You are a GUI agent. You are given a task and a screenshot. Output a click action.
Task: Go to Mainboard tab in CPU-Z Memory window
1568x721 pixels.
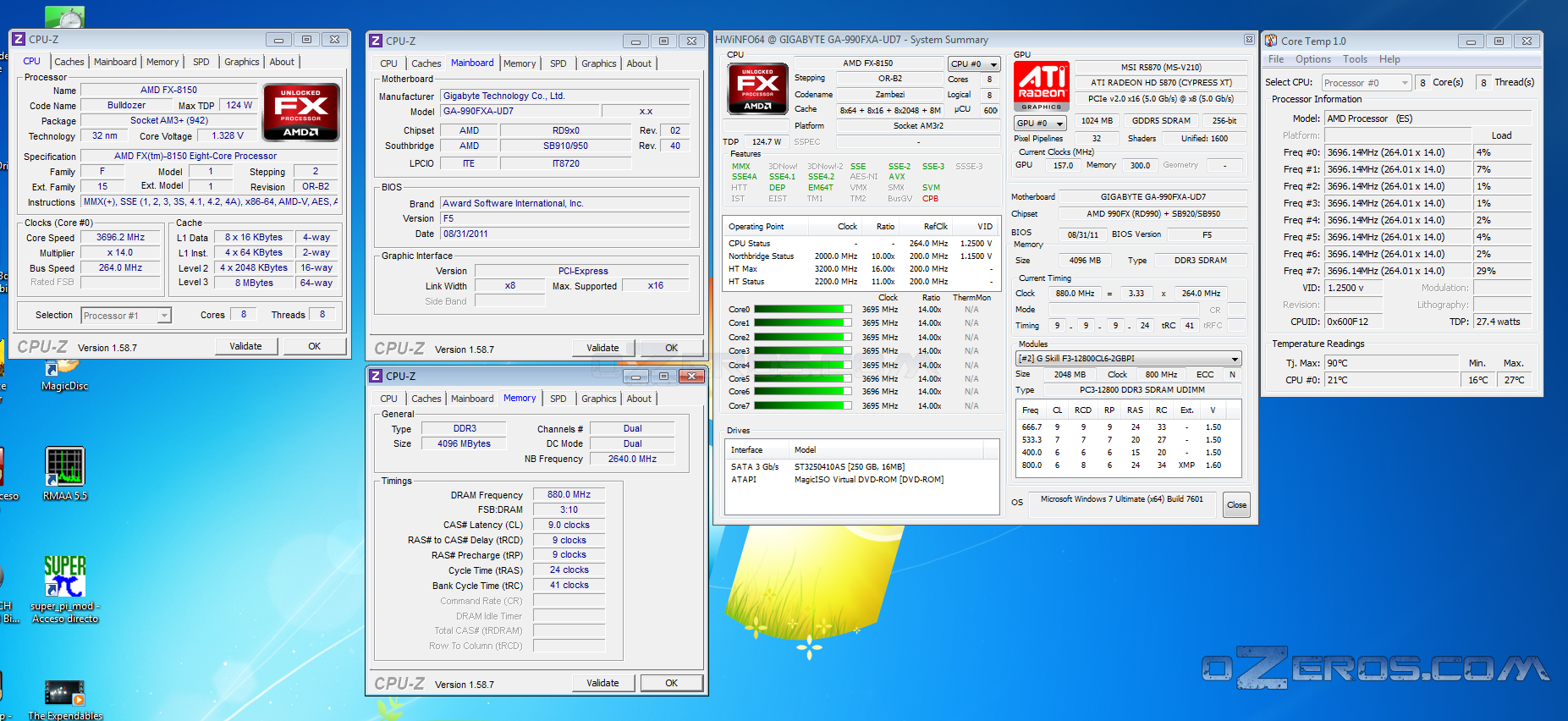472,399
